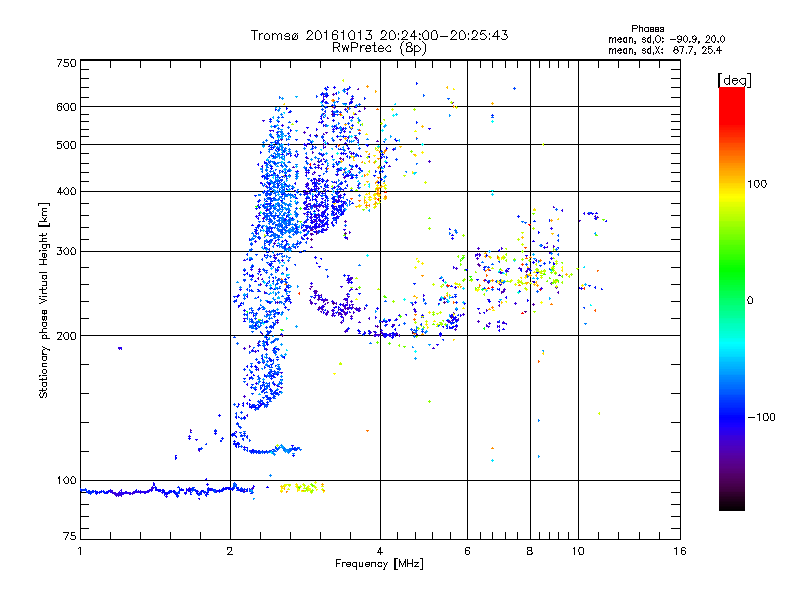This screenshot has width=800, height=600.
Task: Click the '[deg]' colorbar unit label
Action: pos(734,80)
